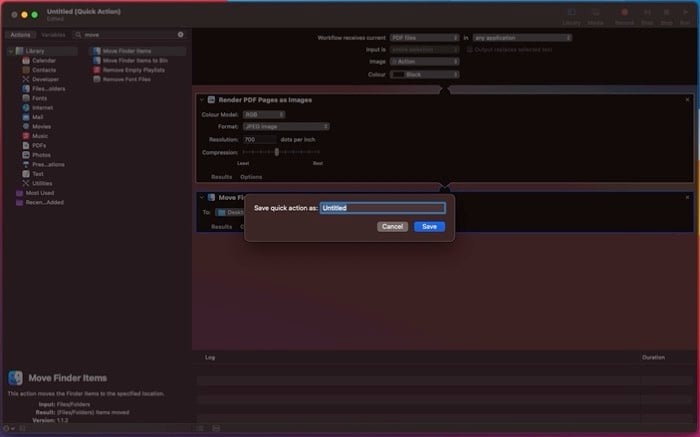Viewport: 700px width, 437px height.
Task: Open Results tab of Move Finder Items action
Action: (x=221, y=227)
